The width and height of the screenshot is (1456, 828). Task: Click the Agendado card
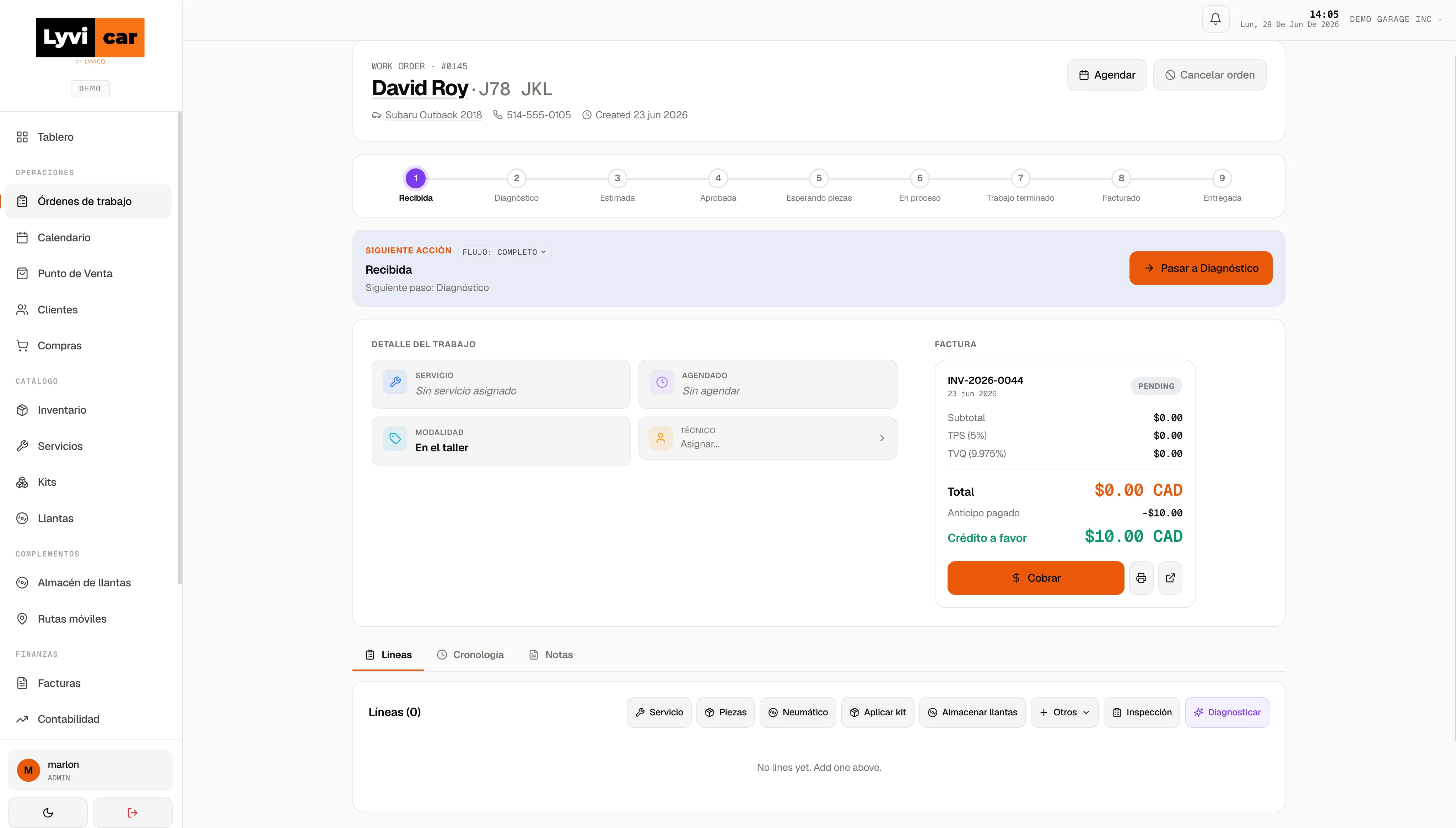coord(767,384)
